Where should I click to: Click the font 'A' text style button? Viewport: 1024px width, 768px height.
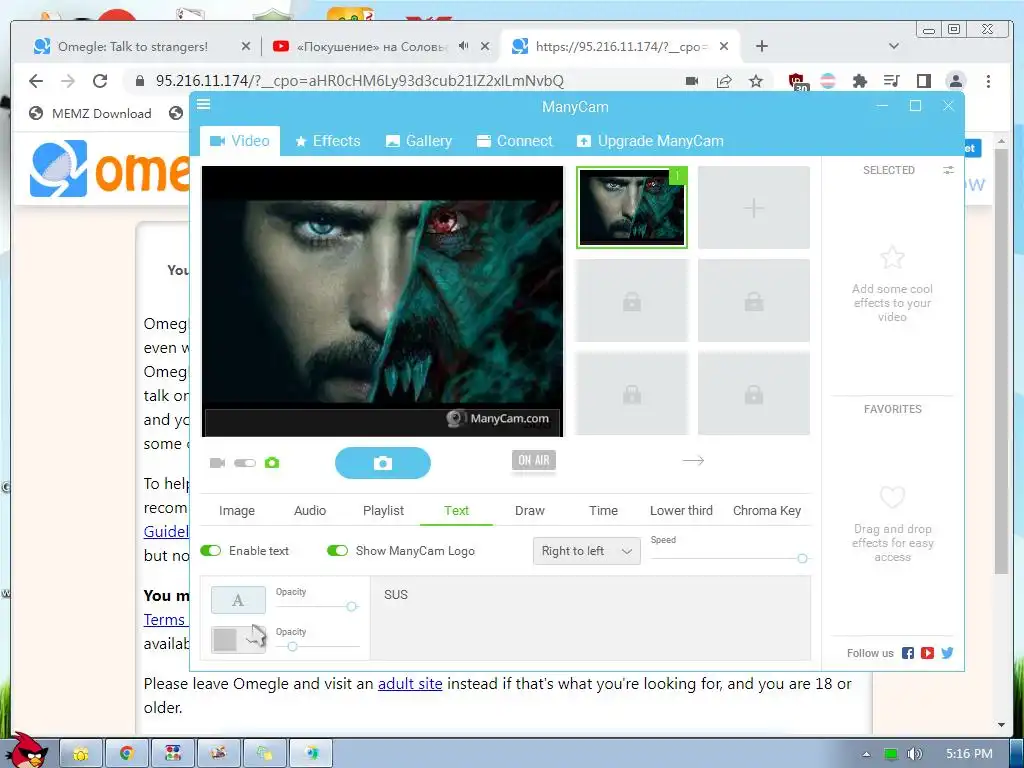pos(238,600)
